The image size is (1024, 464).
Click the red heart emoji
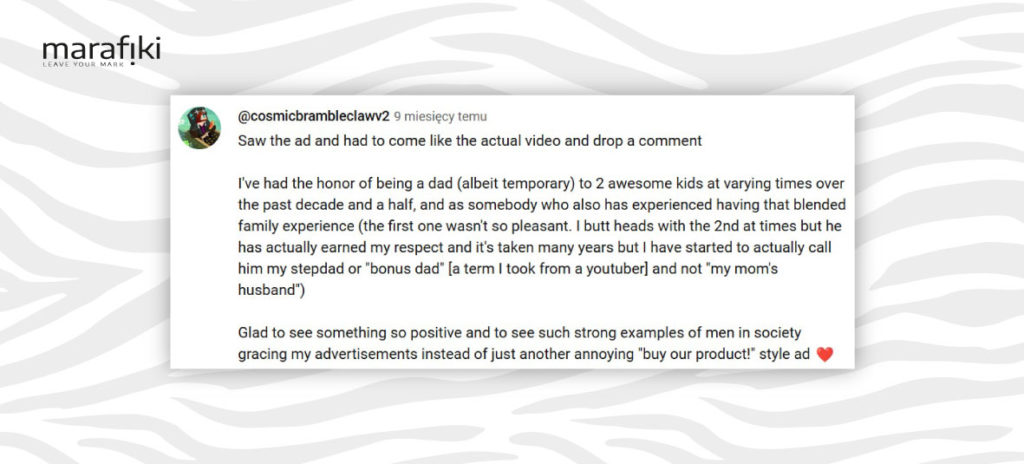[825, 355]
